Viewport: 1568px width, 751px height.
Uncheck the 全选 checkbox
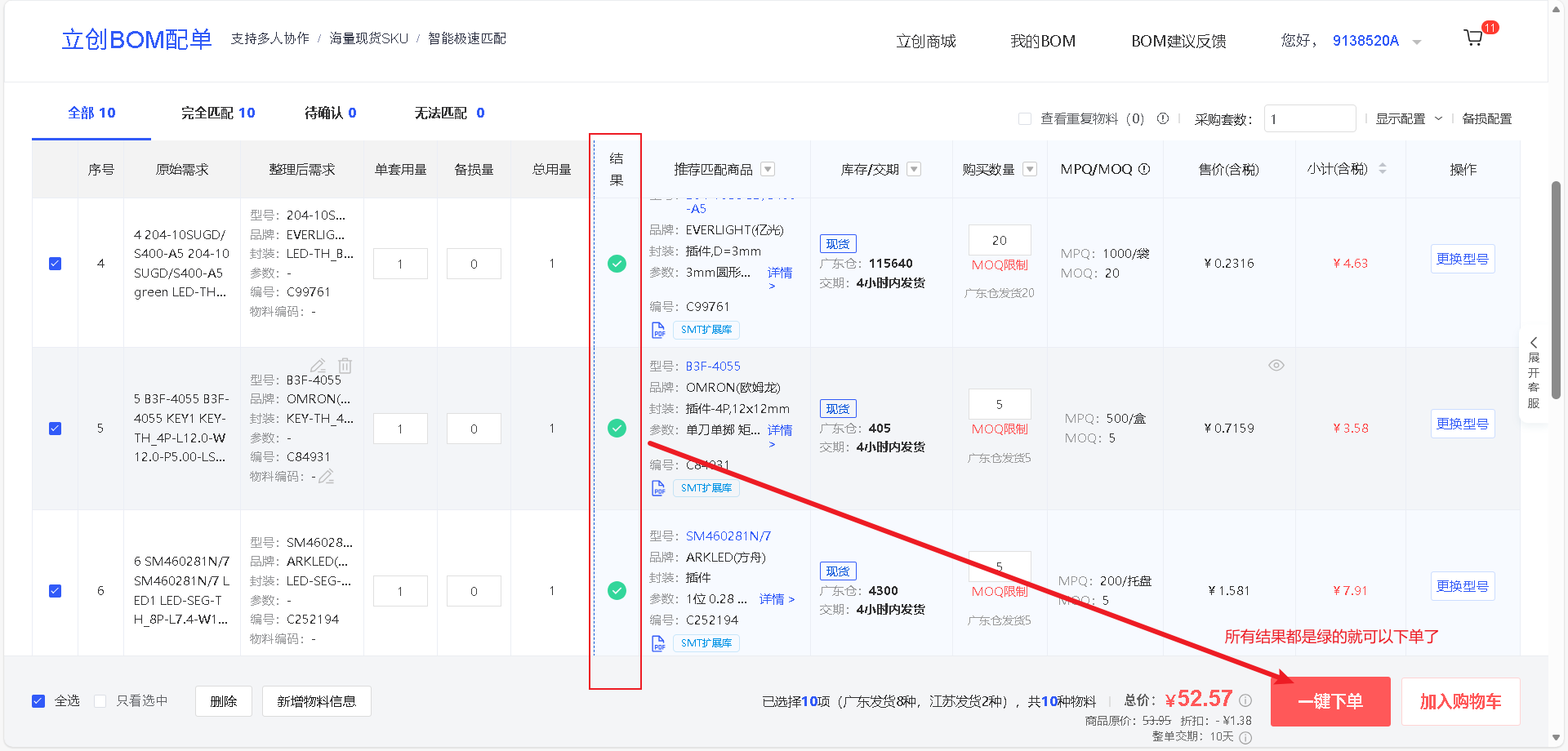click(x=38, y=700)
